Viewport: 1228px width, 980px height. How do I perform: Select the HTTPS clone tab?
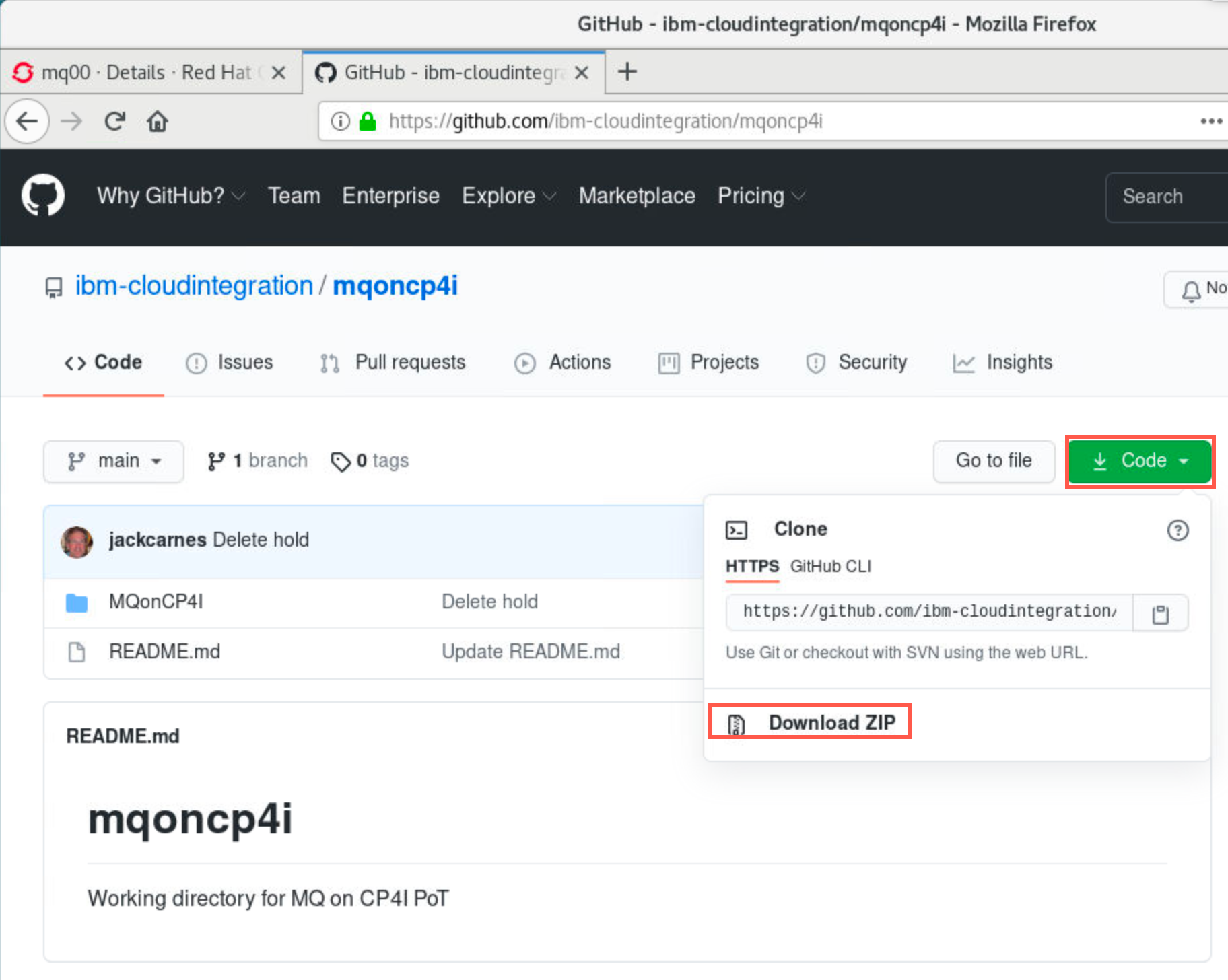(752, 567)
